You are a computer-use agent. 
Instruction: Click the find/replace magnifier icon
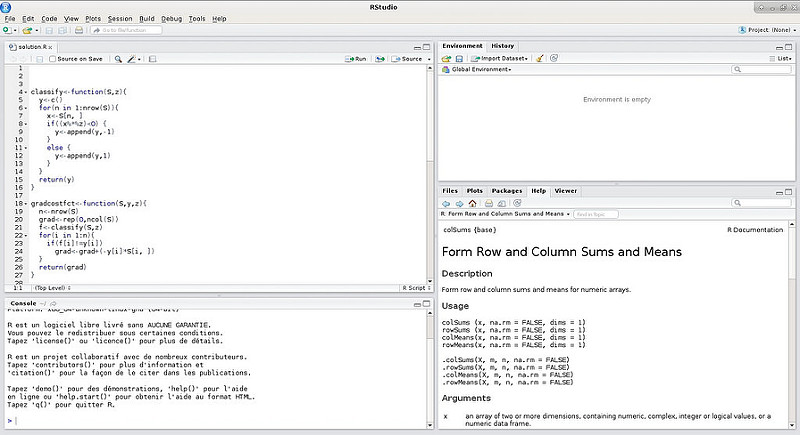pos(119,59)
